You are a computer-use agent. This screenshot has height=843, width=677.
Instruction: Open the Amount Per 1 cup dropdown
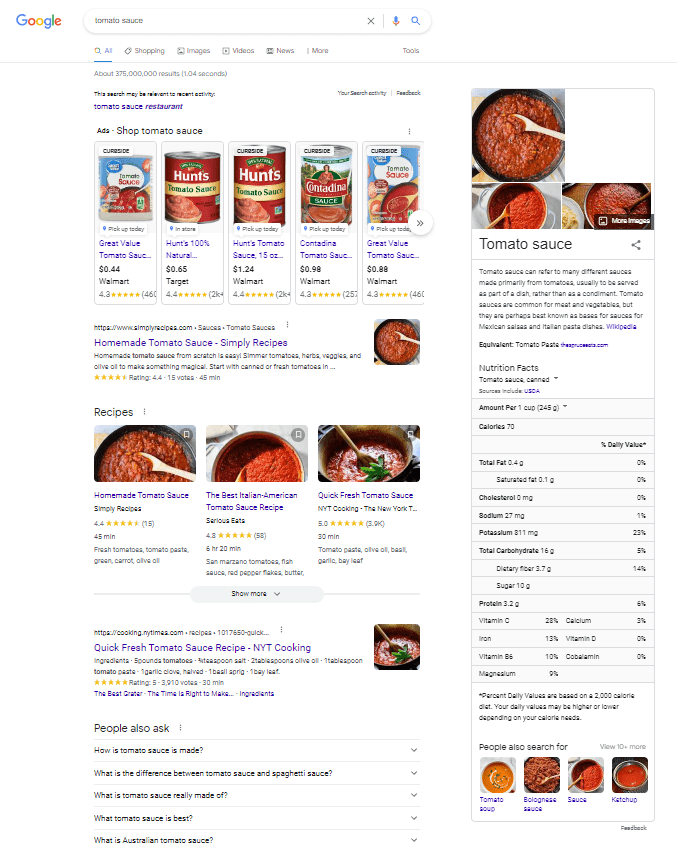[565, 407]
